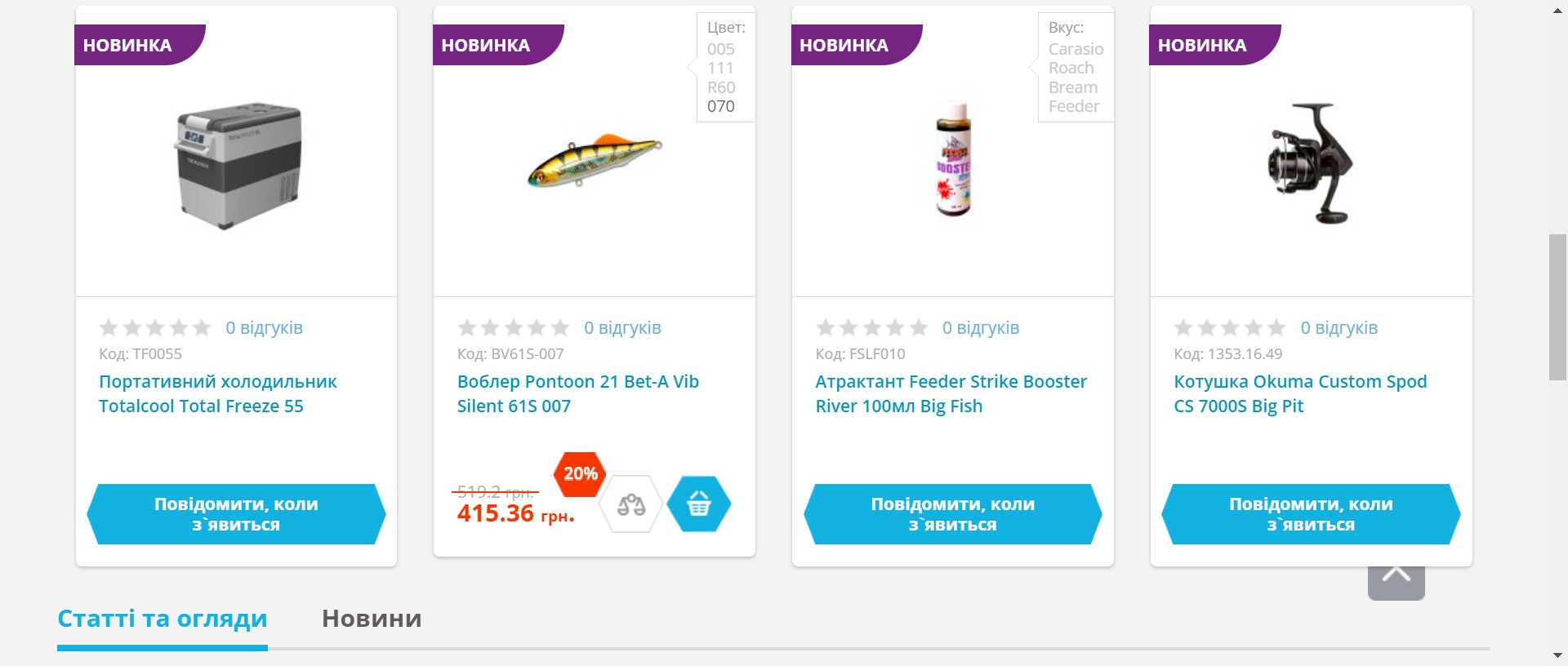Open the Котушка Okuma Custom Spod link
Screen dimensions: 1568x666
pyautogui.click(x=1299, y=393)
